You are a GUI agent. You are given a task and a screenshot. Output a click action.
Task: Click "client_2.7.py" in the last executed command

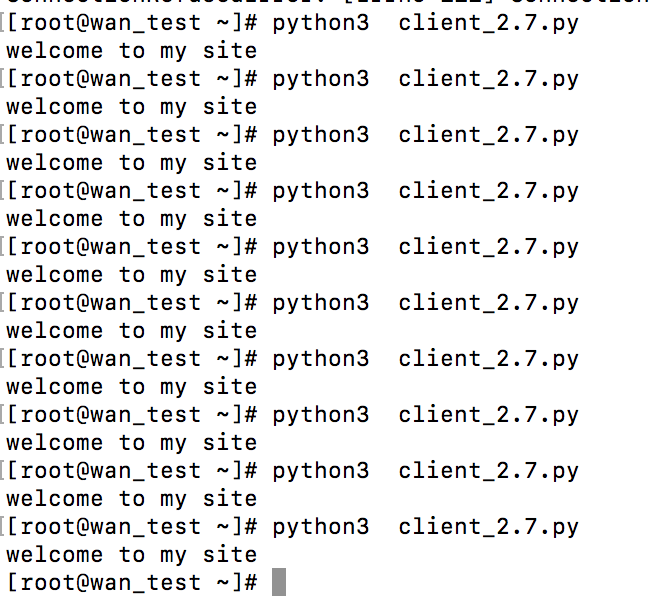point(488,526)
